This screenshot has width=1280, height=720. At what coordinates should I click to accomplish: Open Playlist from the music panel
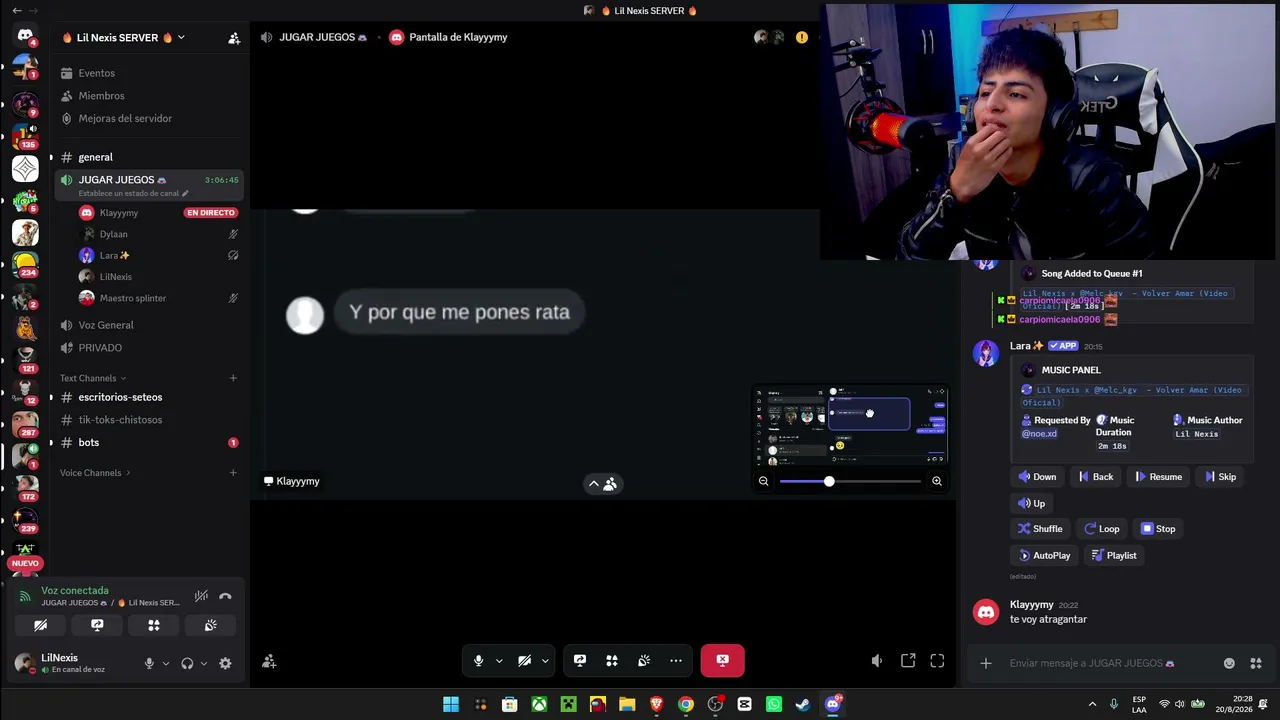[x=1114, y=555]
